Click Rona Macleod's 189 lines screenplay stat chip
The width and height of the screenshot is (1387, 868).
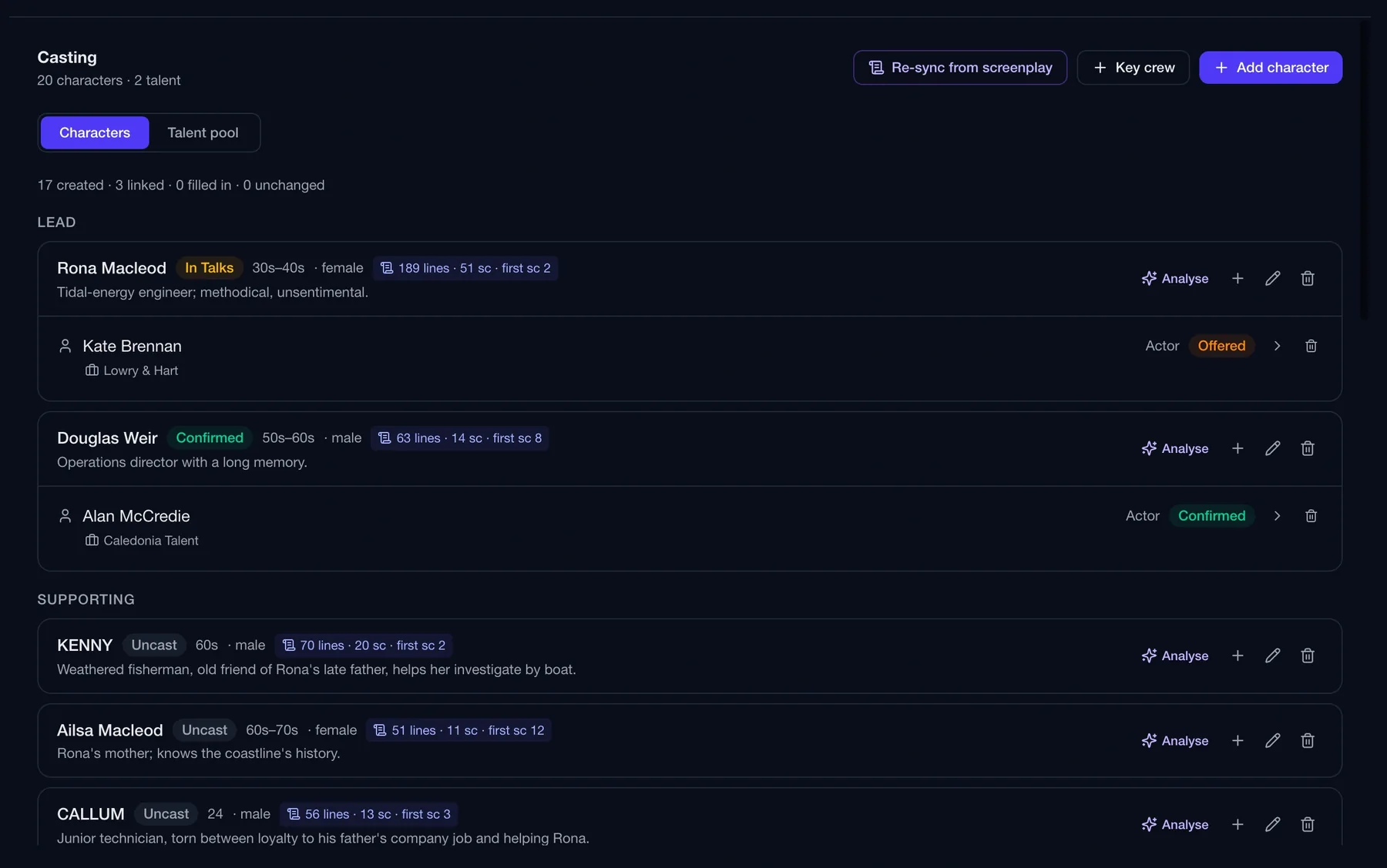coord(465,268)
